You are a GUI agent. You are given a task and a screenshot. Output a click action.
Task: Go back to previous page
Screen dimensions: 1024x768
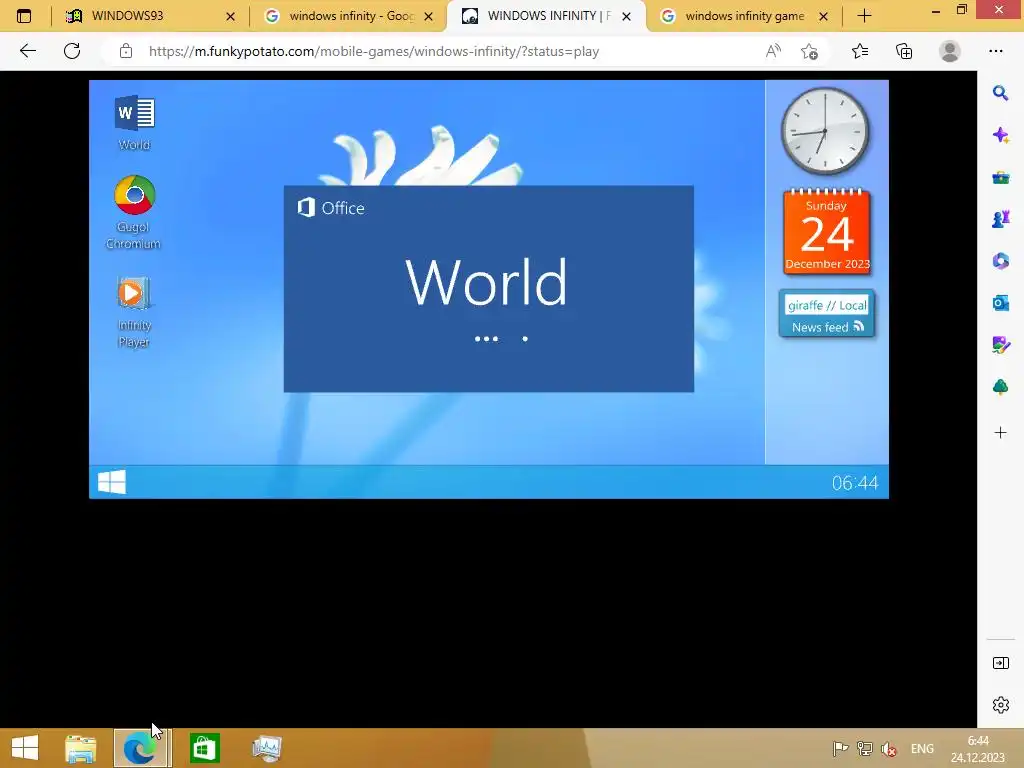coord(28,51)
